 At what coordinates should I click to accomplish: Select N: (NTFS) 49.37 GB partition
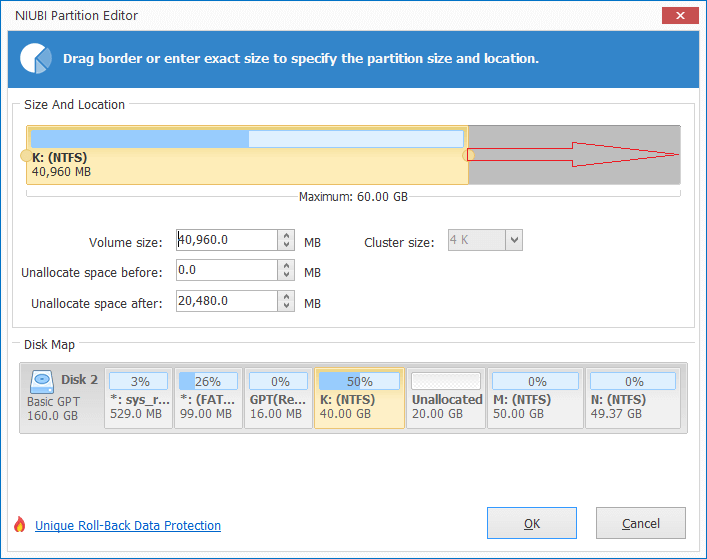(x=634, y=398)
